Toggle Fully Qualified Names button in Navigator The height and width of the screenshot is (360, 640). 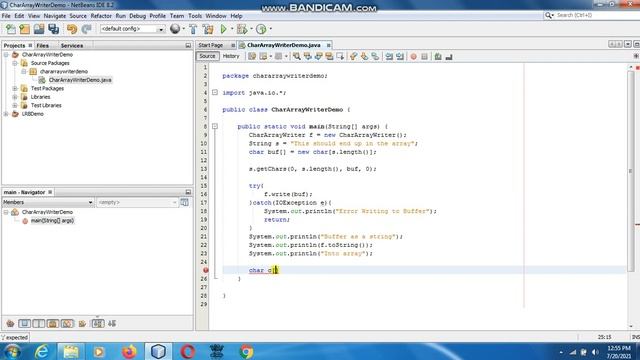tap(82, 324)
